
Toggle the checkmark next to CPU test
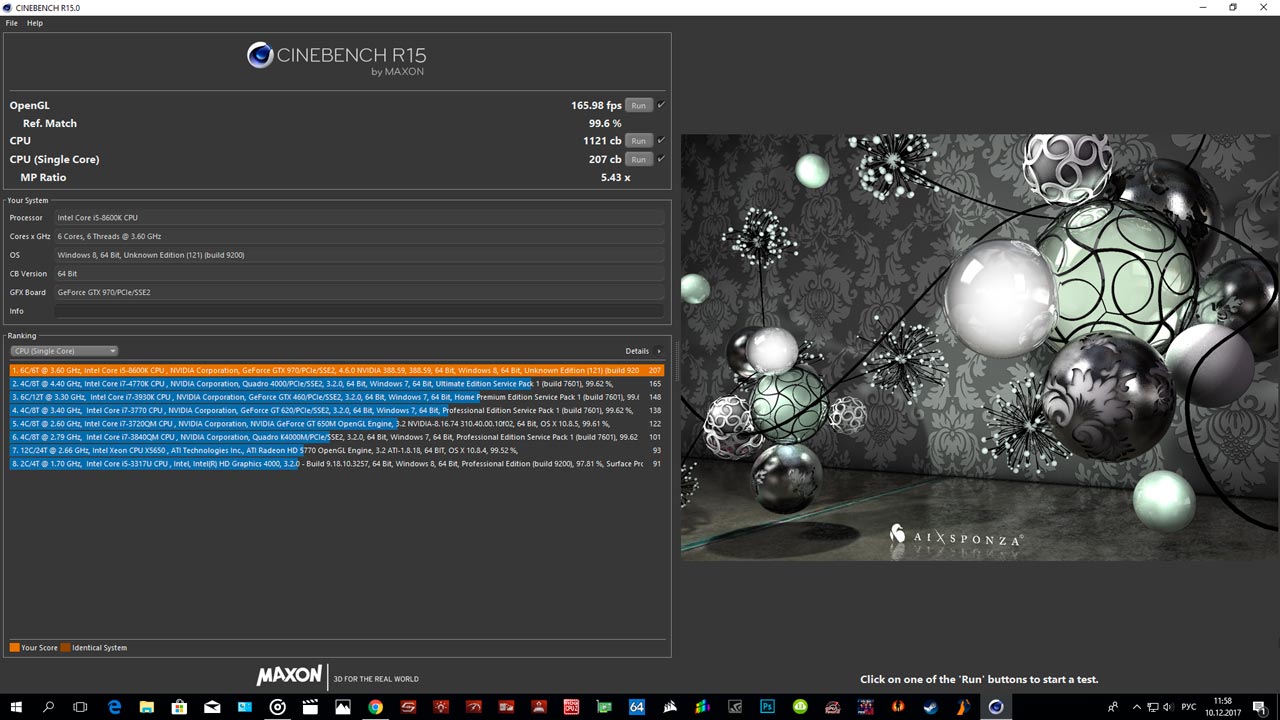pos(661,140)
